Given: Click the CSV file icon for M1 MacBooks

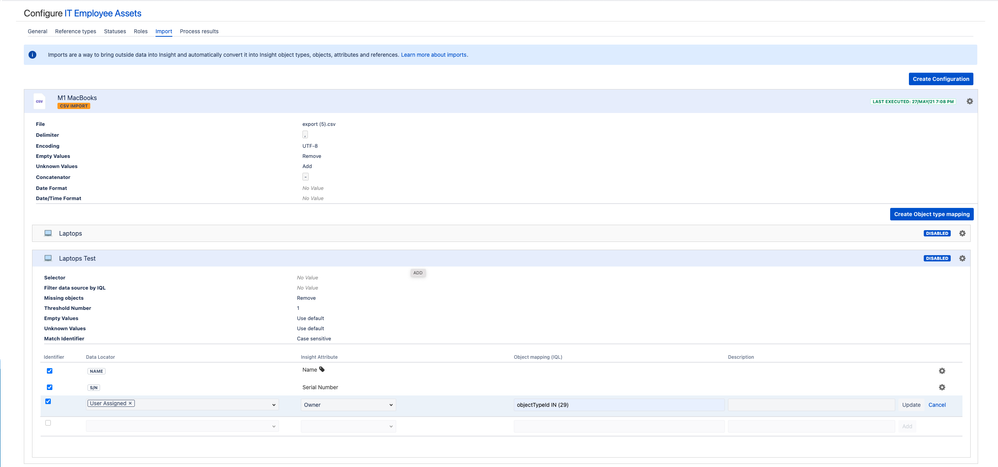Looking at the screenshot, I should tap(40, 101).
